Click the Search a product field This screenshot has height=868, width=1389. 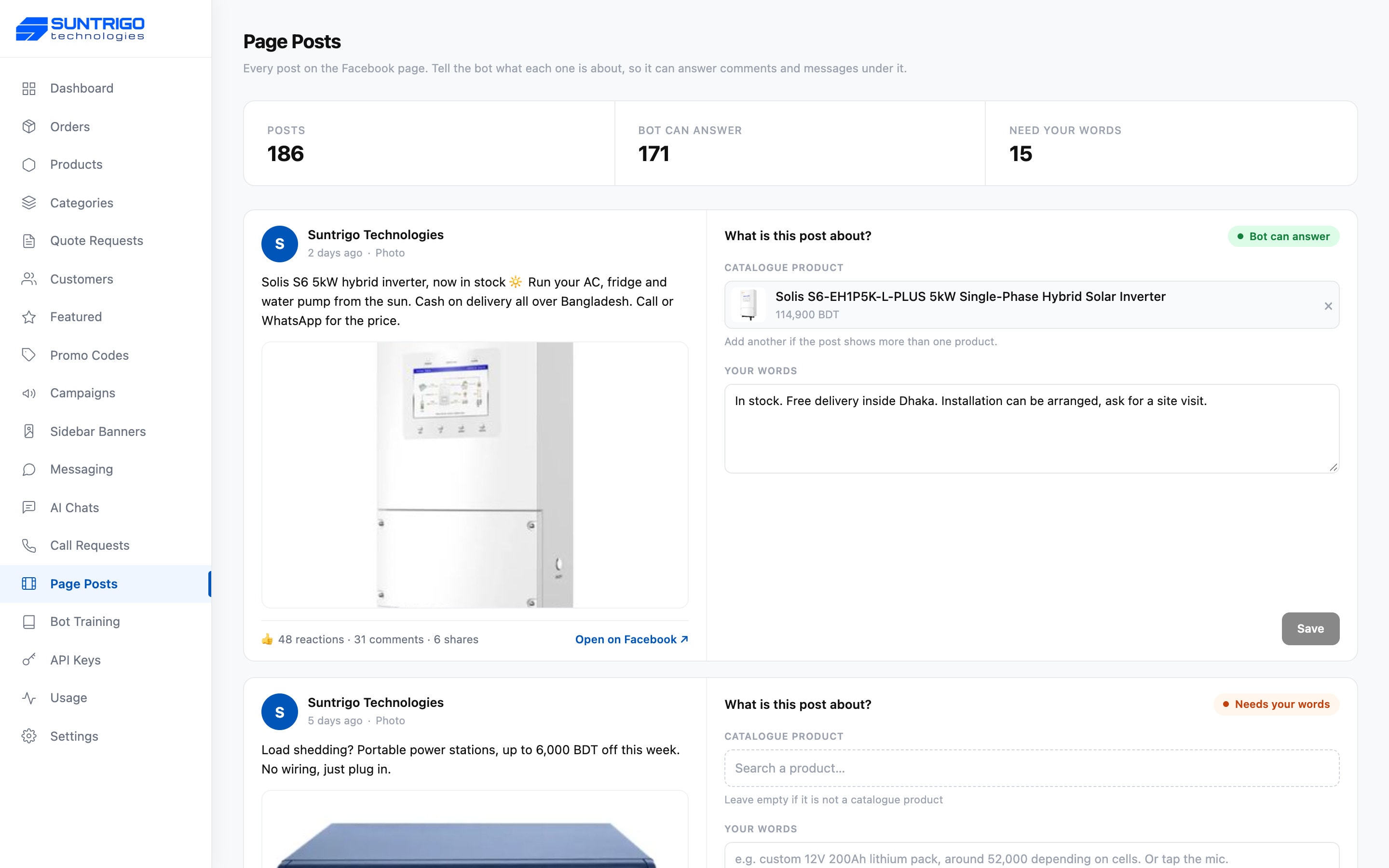click(x=1032, y=768)
